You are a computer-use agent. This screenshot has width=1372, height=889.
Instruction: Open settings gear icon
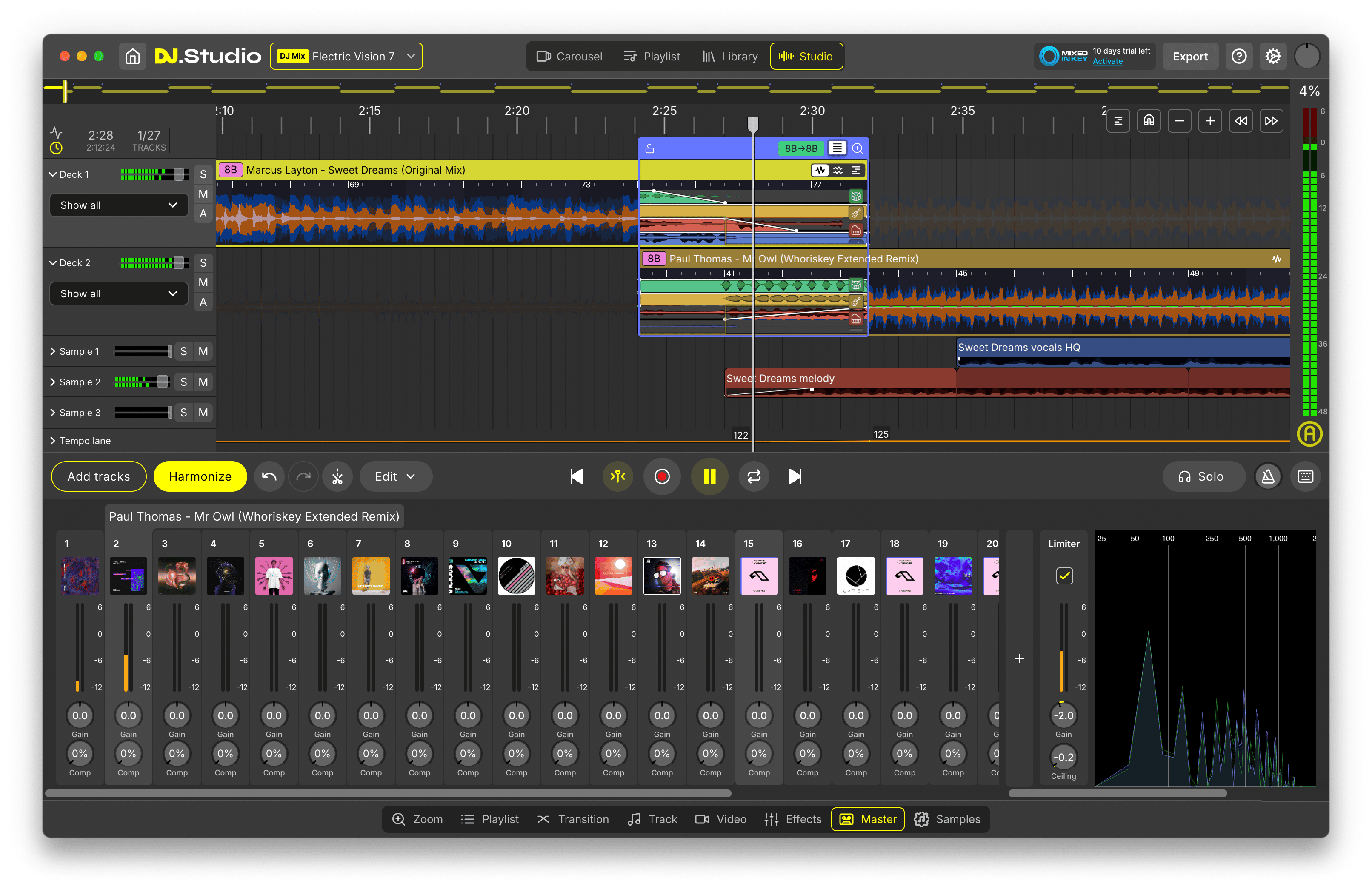pos(1273,57)
